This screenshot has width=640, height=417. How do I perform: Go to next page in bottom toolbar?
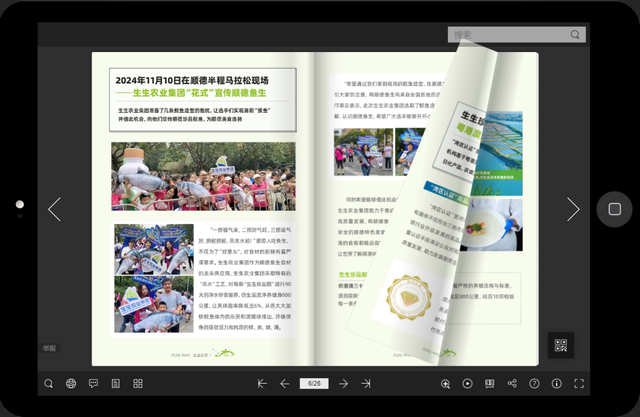pyautogui.click(x=344, y=384)
